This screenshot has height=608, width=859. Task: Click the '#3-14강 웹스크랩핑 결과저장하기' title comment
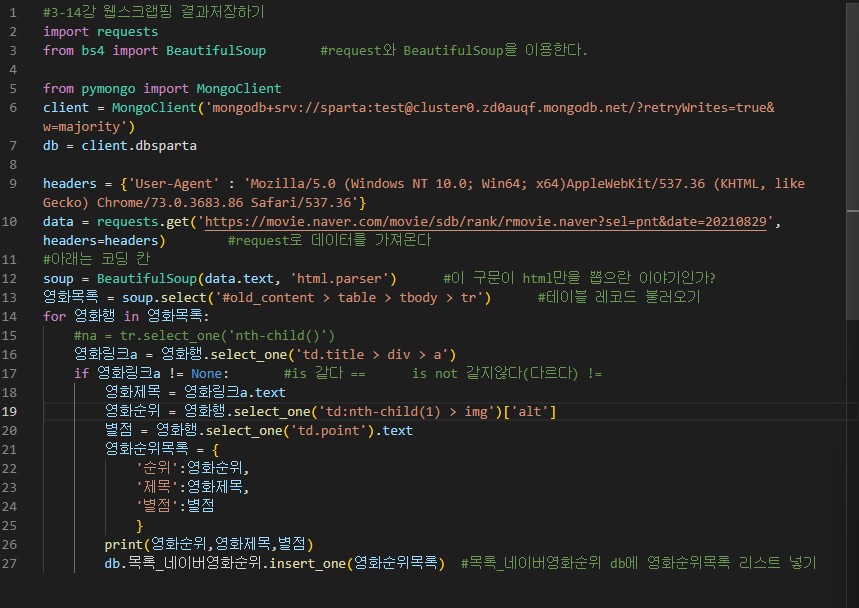coord(154,13)
